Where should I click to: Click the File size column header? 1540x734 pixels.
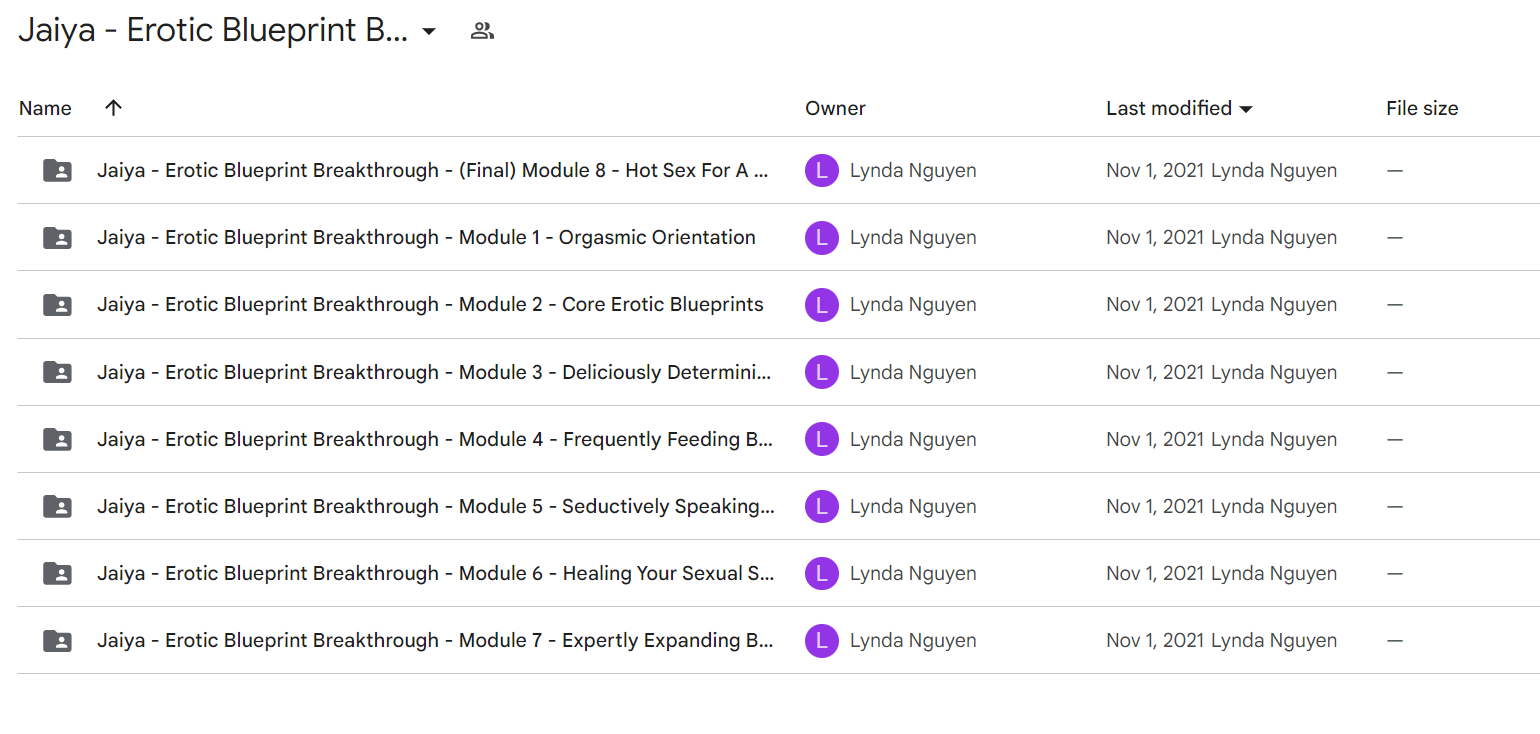tap(1422, 108)
